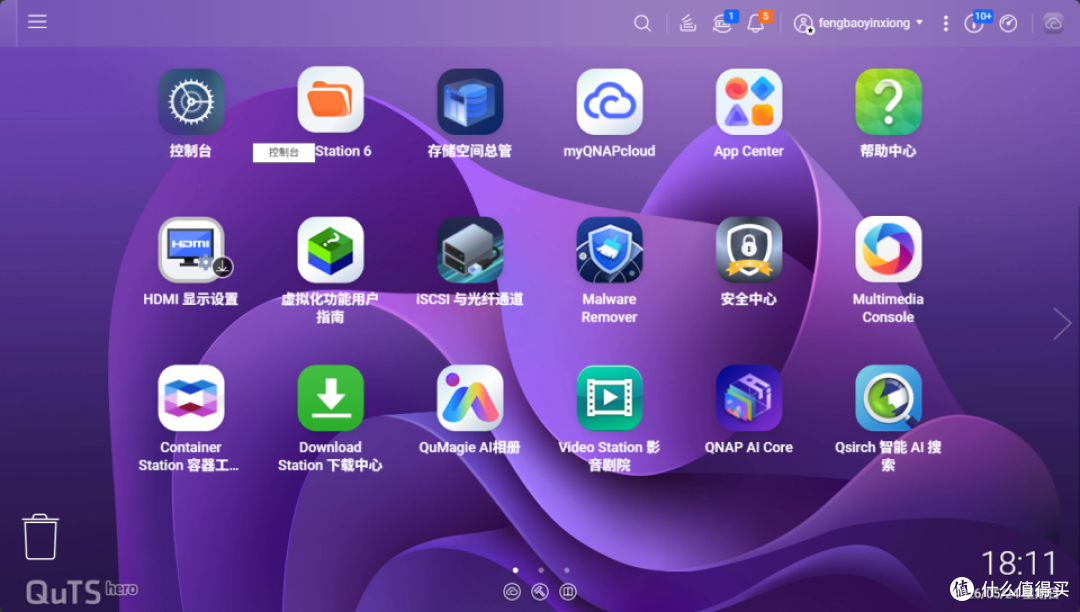Click the utility shortcut icon at bottom center

(540, 591)
